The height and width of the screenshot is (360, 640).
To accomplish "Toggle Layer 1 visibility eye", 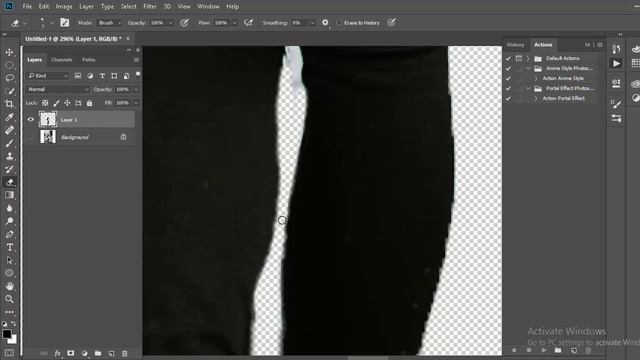I will (x=30, y=120).
